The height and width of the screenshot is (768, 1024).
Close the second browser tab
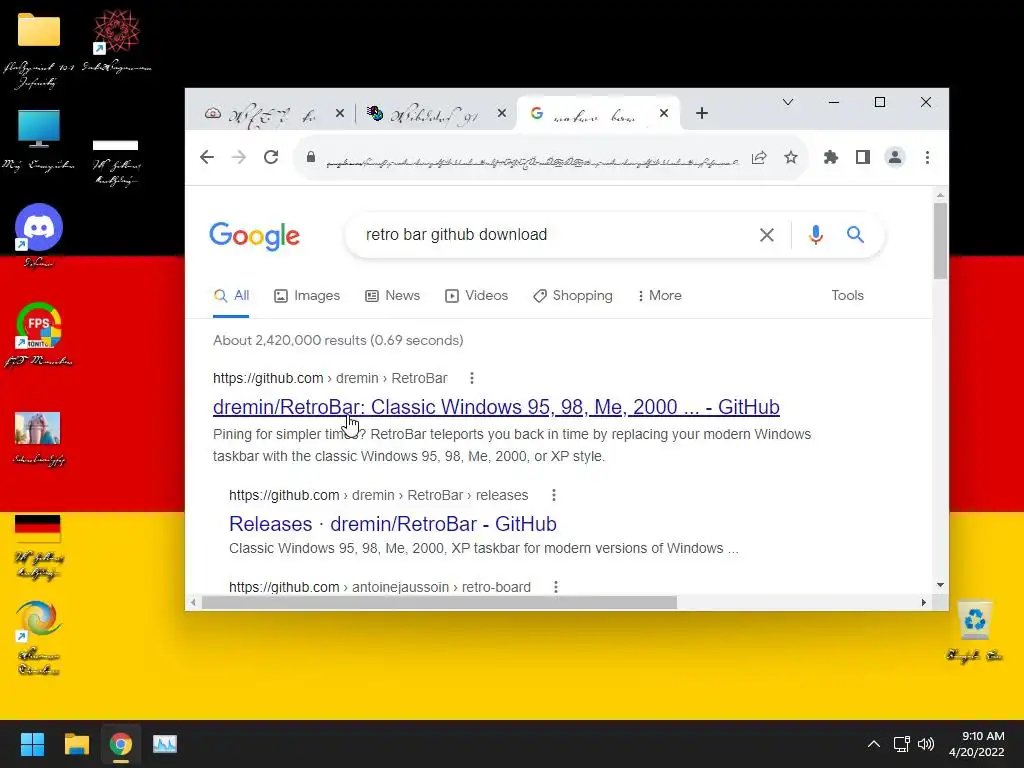coord(502,114)
